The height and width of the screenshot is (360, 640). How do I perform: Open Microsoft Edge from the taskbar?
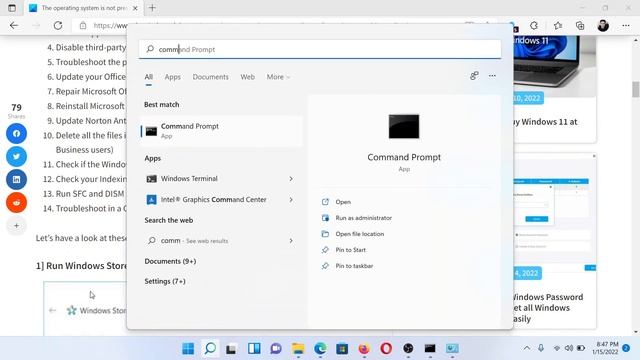coord(320,349)
